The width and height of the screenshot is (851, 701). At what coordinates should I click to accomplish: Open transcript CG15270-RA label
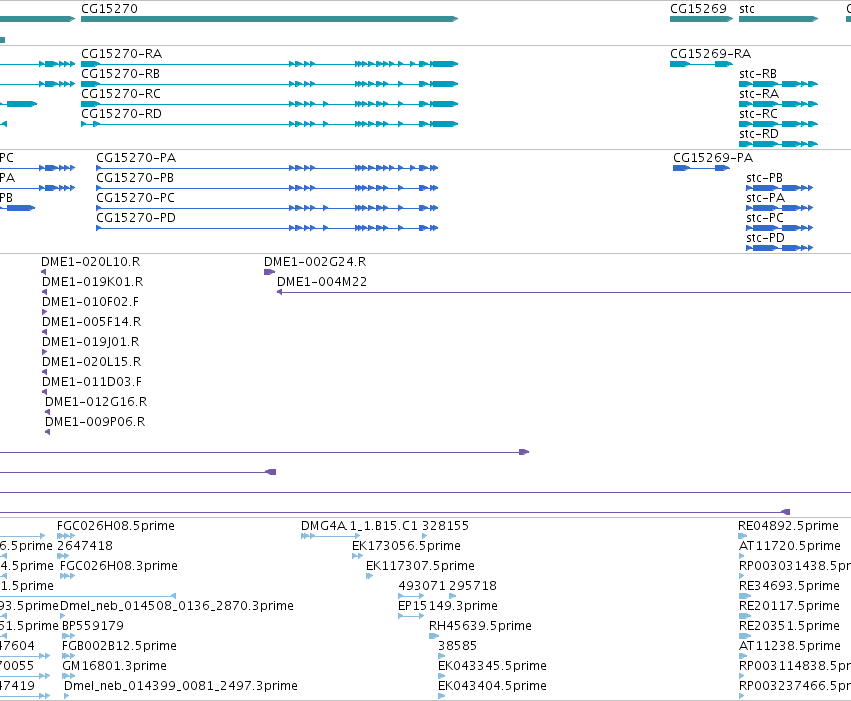click(x=122, y=54)
